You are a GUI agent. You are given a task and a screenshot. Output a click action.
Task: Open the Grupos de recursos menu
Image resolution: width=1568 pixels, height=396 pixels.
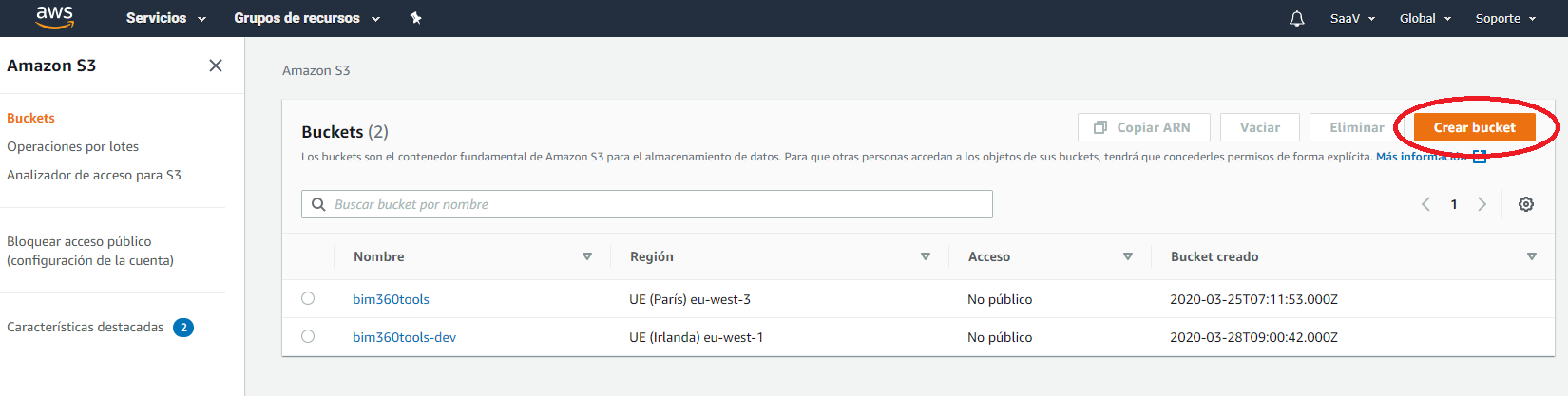pyautogui.click(x=307, y=18)
